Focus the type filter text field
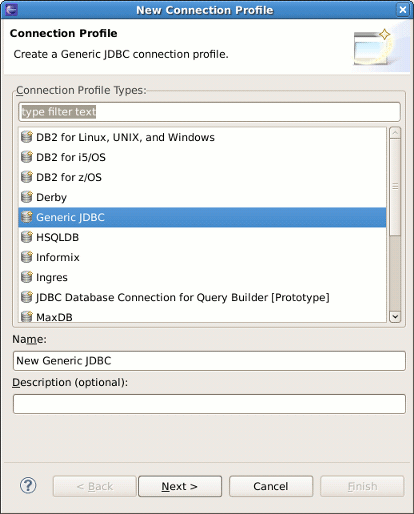Image resolution: width=414 pixels, height=514 pixels. pos(209,112)
